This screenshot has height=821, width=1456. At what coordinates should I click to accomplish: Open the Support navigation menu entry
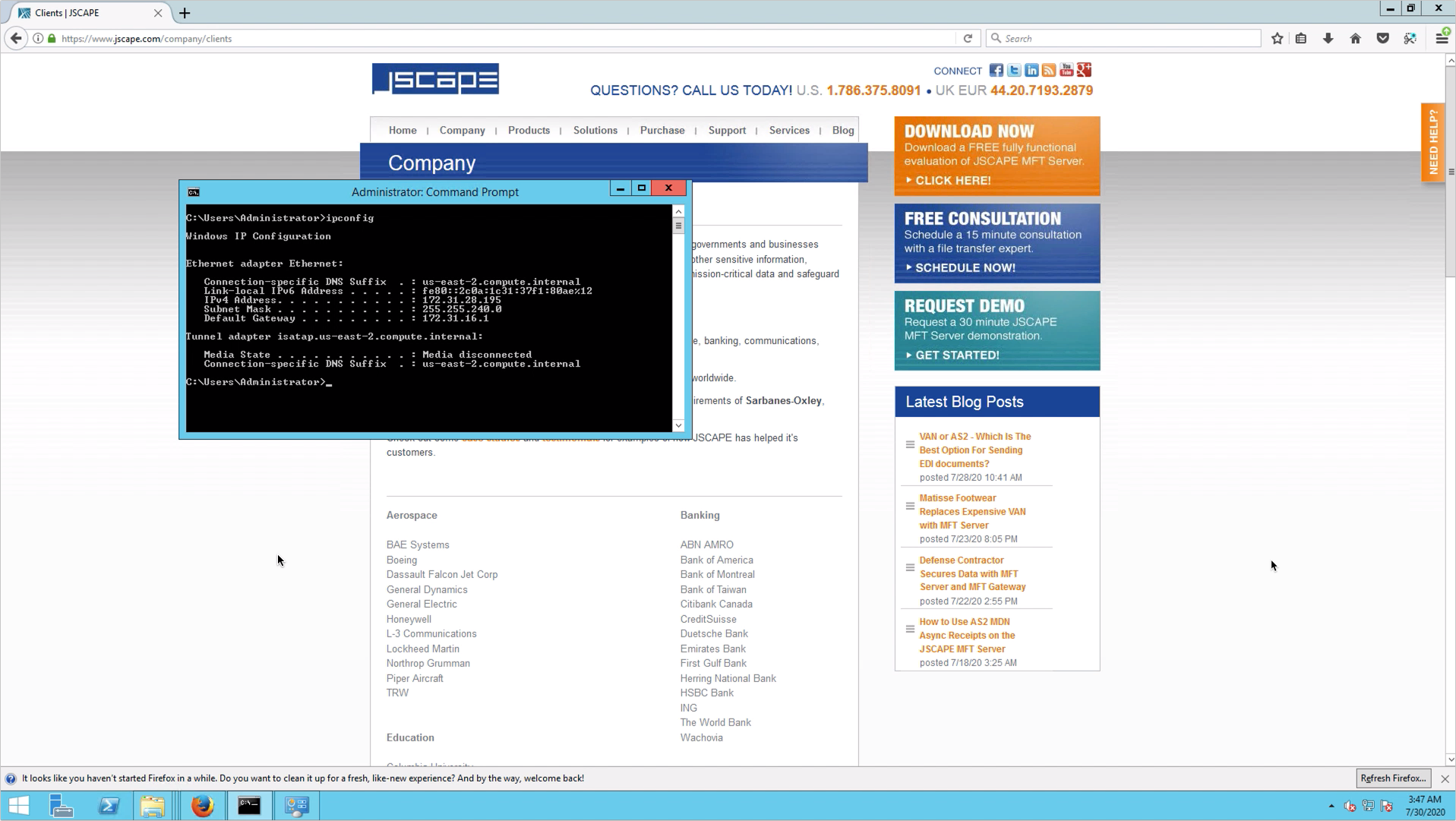(727, 130)
